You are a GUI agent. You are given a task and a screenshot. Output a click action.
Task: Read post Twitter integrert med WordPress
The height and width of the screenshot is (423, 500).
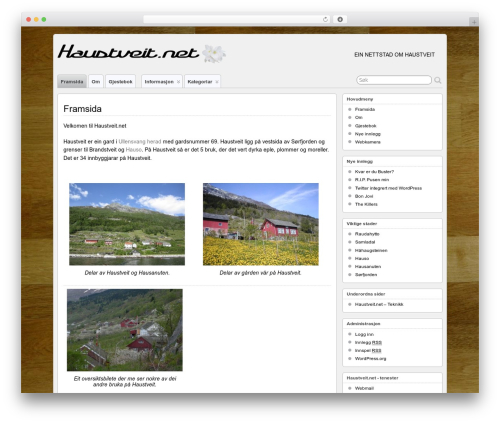(388, 188)
